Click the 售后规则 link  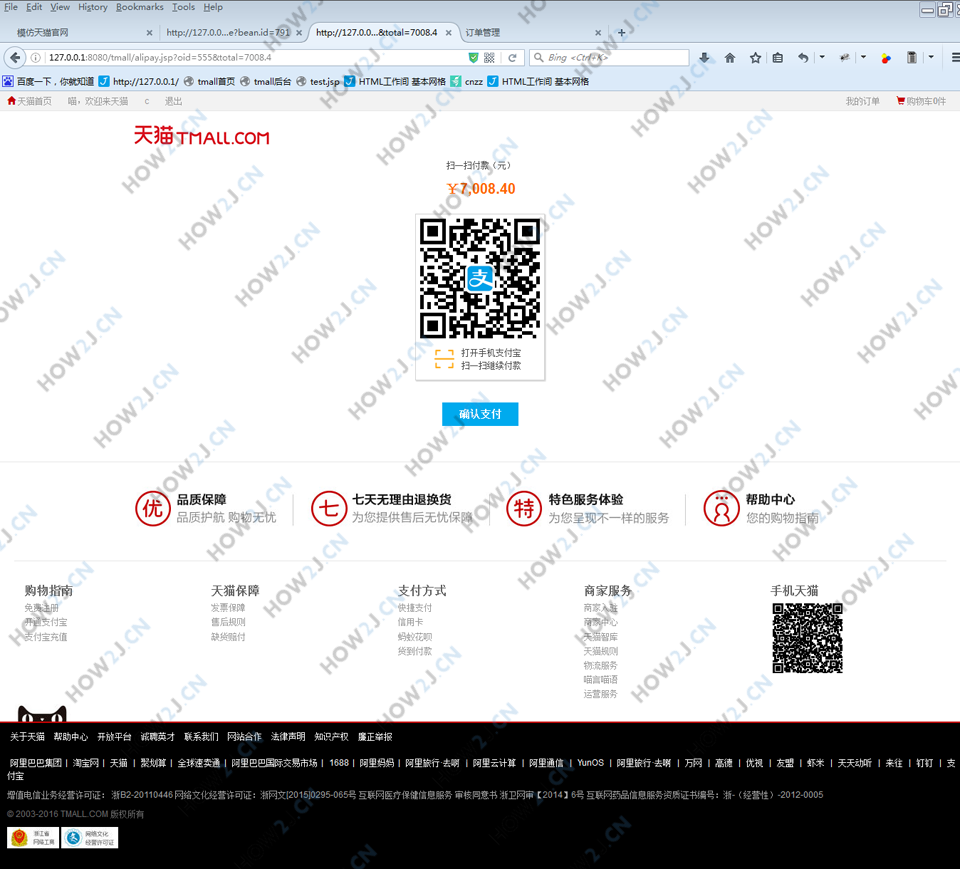pyautogui.click(x=228, y=622)
